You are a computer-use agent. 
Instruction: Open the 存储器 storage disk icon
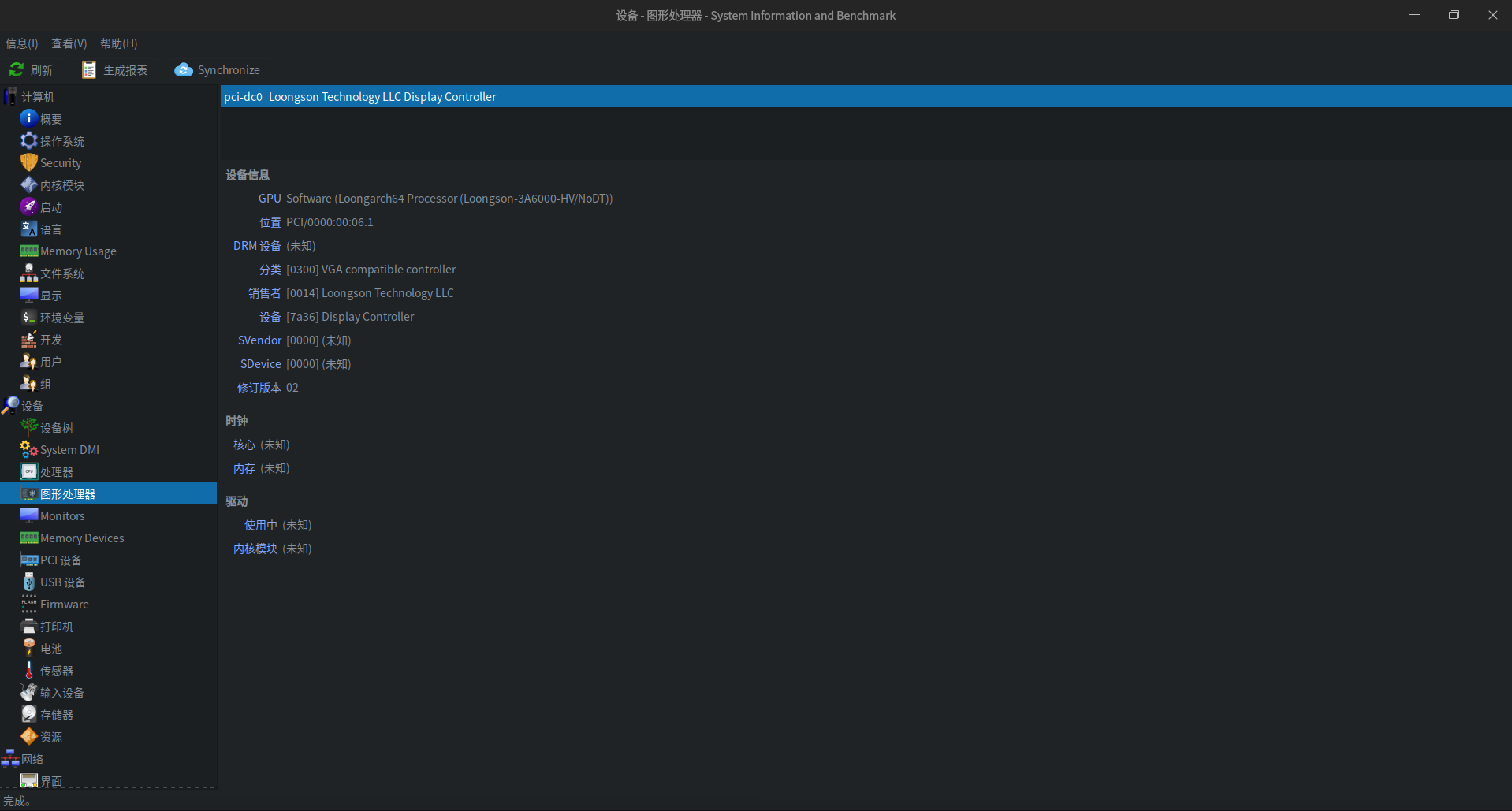point(28,714)
